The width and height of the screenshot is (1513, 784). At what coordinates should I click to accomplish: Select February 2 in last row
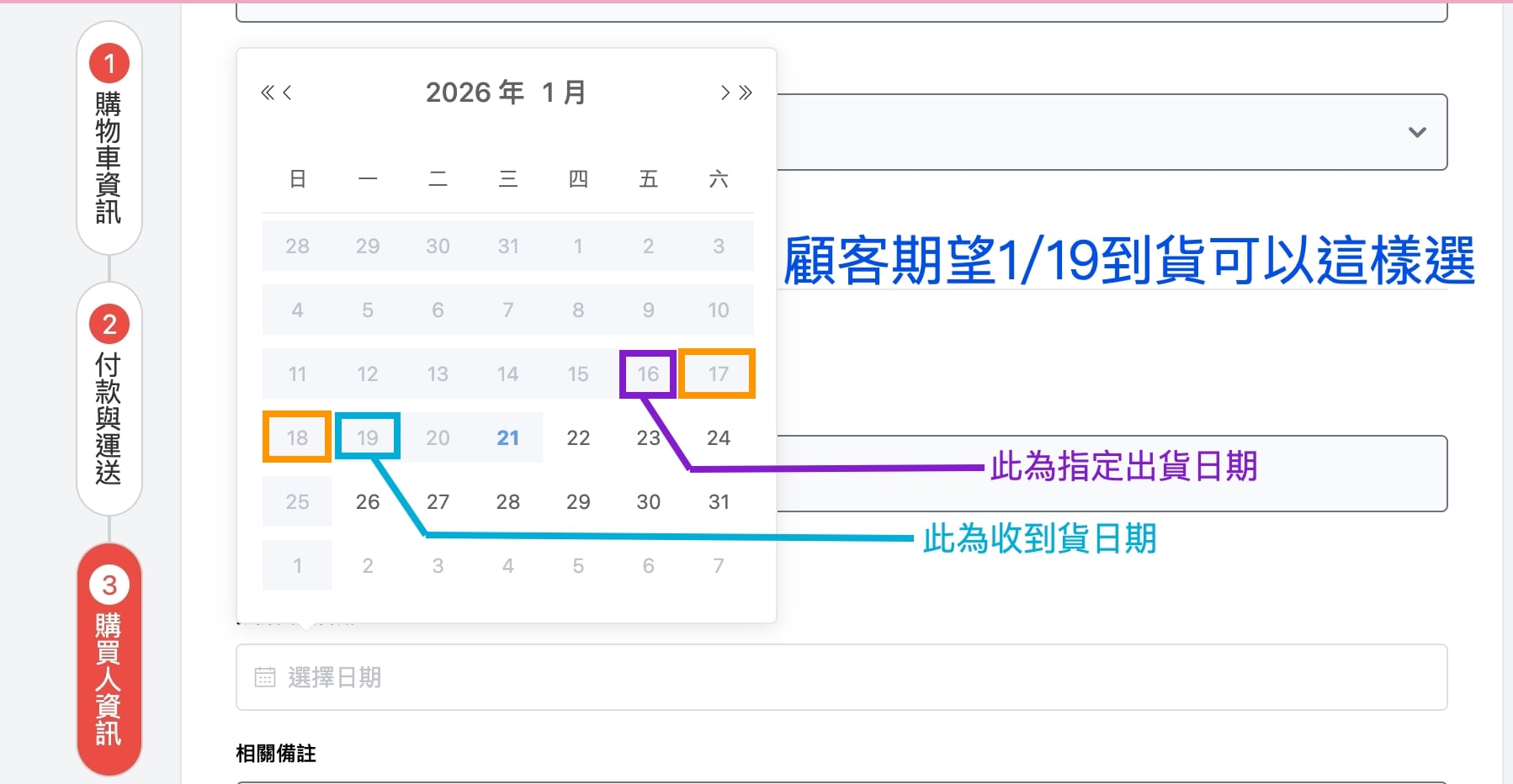[368, 565]
